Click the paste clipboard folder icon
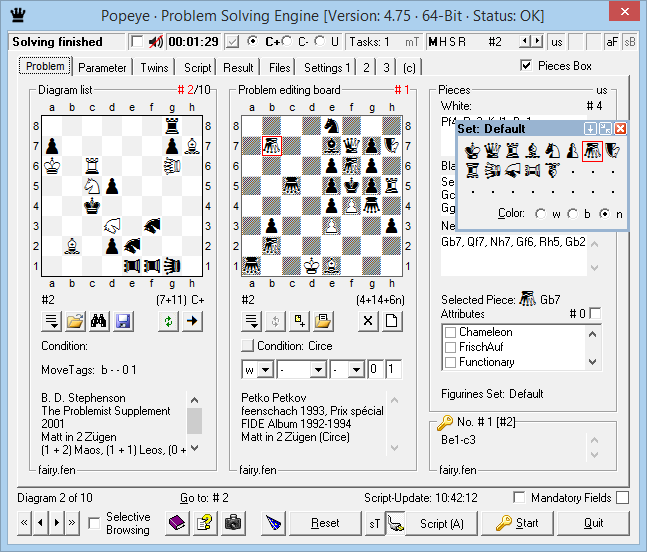647x552 pixels. click(x=323, y=321)
